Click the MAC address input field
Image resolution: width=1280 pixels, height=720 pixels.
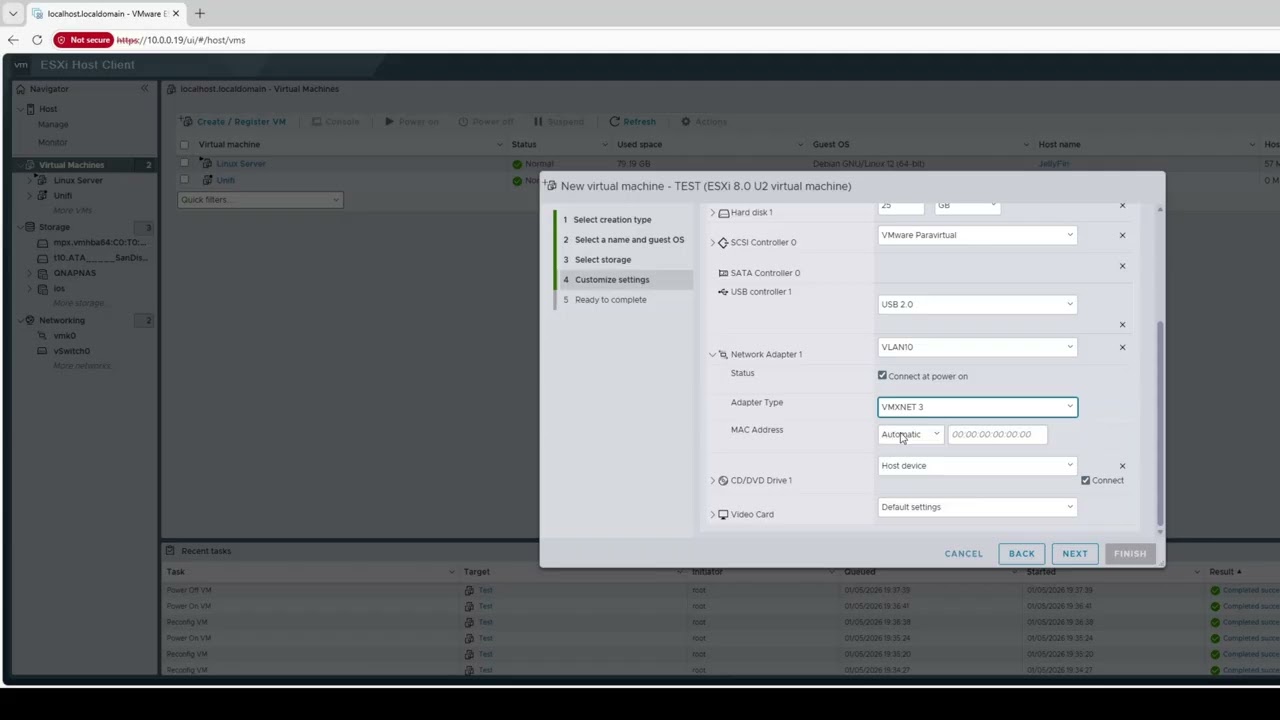997,434
